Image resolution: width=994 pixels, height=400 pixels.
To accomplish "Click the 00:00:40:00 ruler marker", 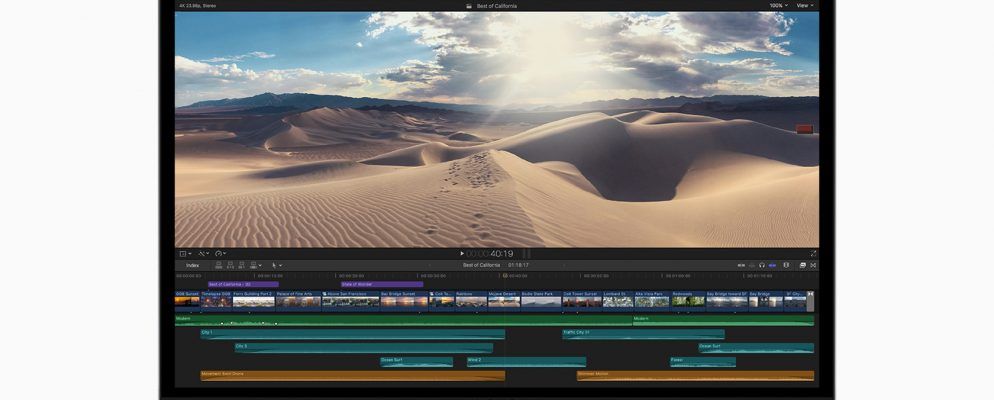I will tap(515, 276).
